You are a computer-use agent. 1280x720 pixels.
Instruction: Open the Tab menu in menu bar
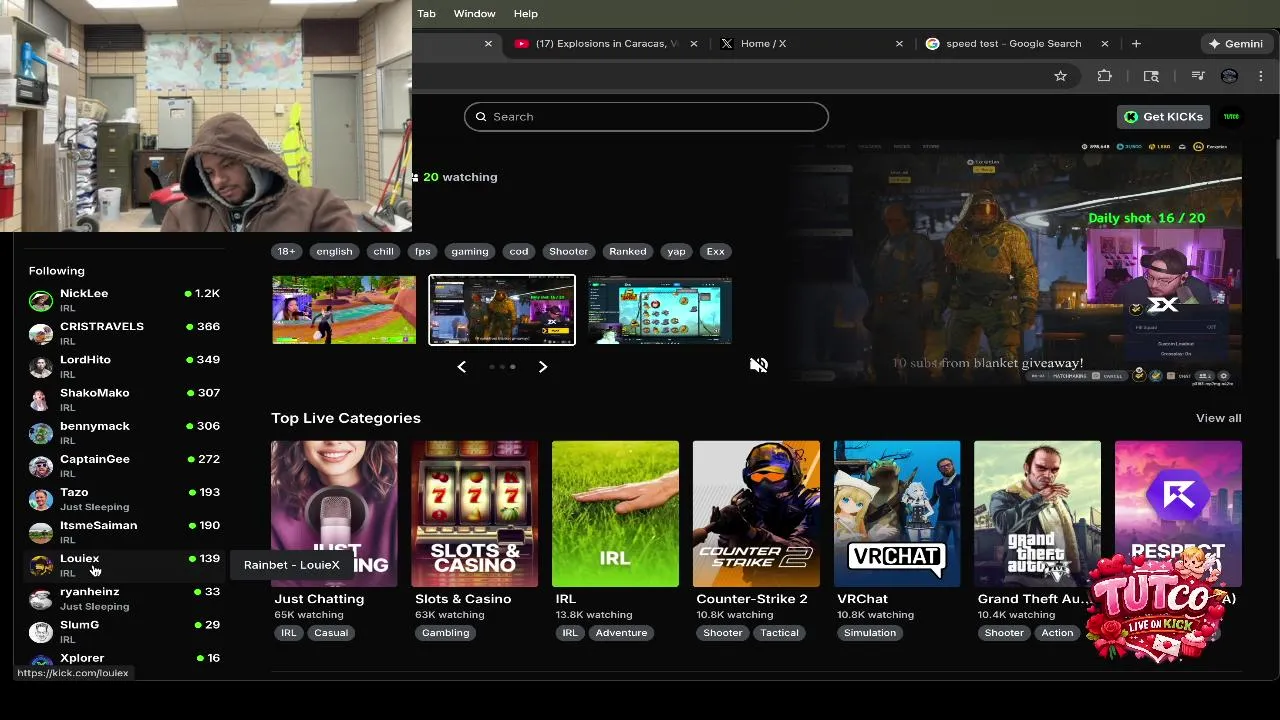[x=426, y=14]
